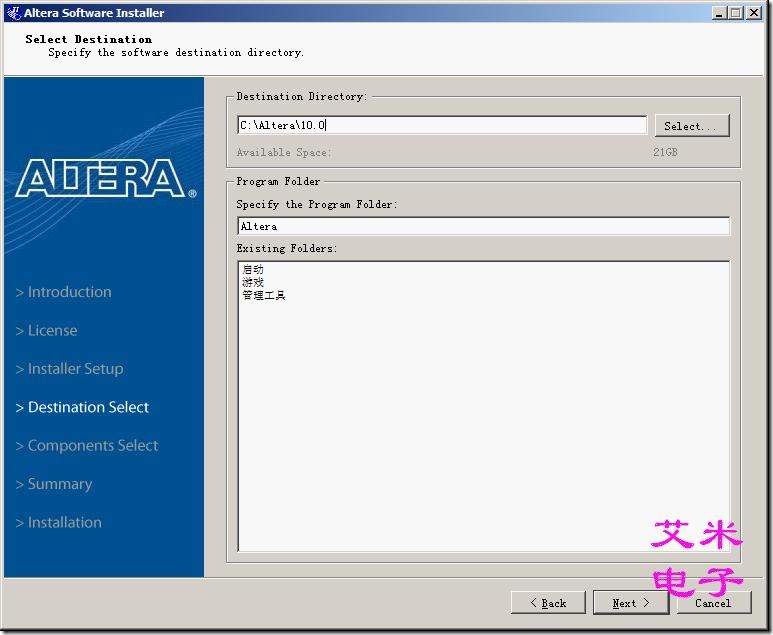773x635 pixels.
Task: Cancel the installer with the Cancel button
Action: point(713,602)
